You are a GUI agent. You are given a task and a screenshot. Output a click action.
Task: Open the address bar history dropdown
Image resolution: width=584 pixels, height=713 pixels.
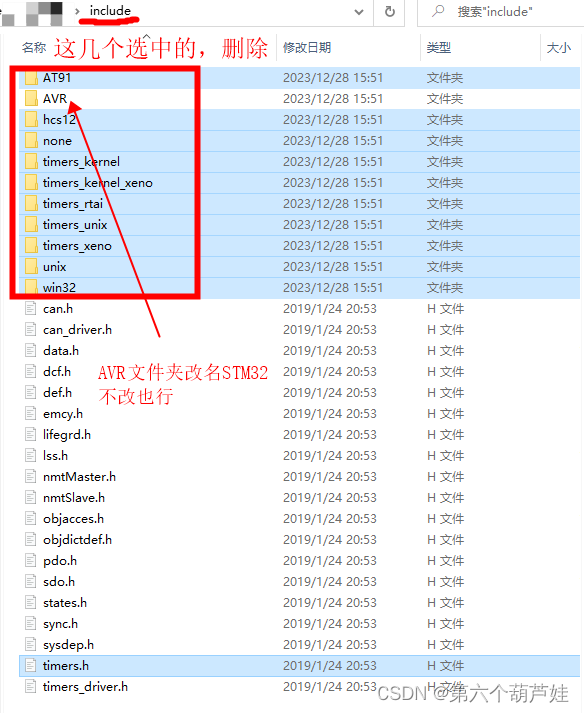tap(359, 12)
